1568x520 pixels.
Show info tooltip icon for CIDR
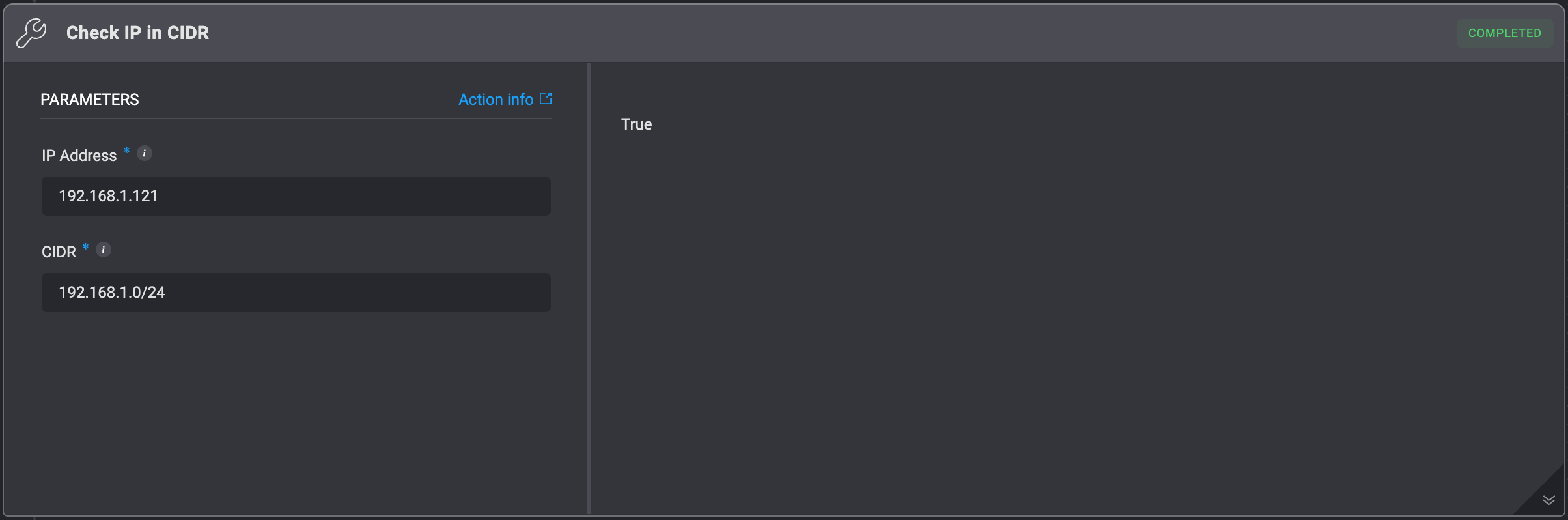pos(104,250)
